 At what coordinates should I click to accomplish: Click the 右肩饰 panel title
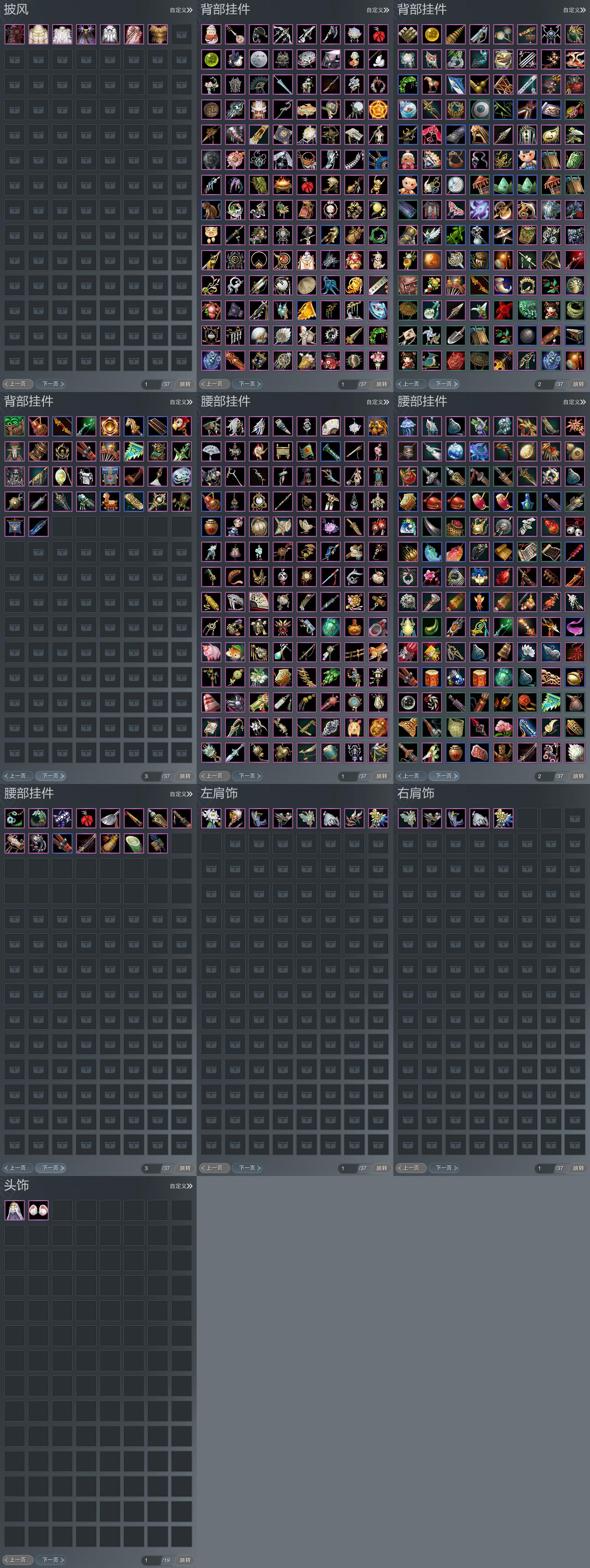click(416, 793)
